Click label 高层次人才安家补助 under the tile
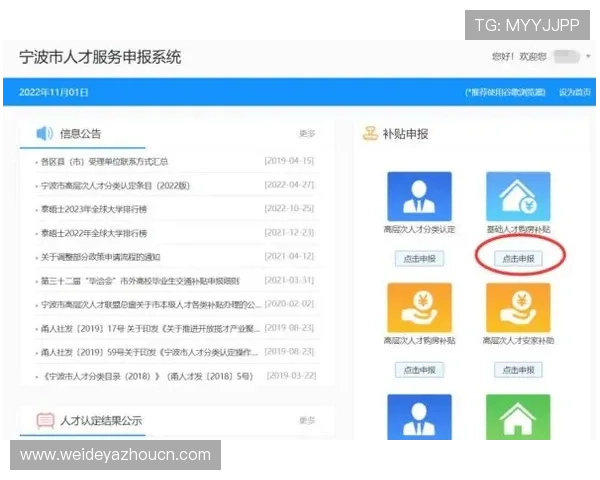The image size is (600, 480). [518, 340]
